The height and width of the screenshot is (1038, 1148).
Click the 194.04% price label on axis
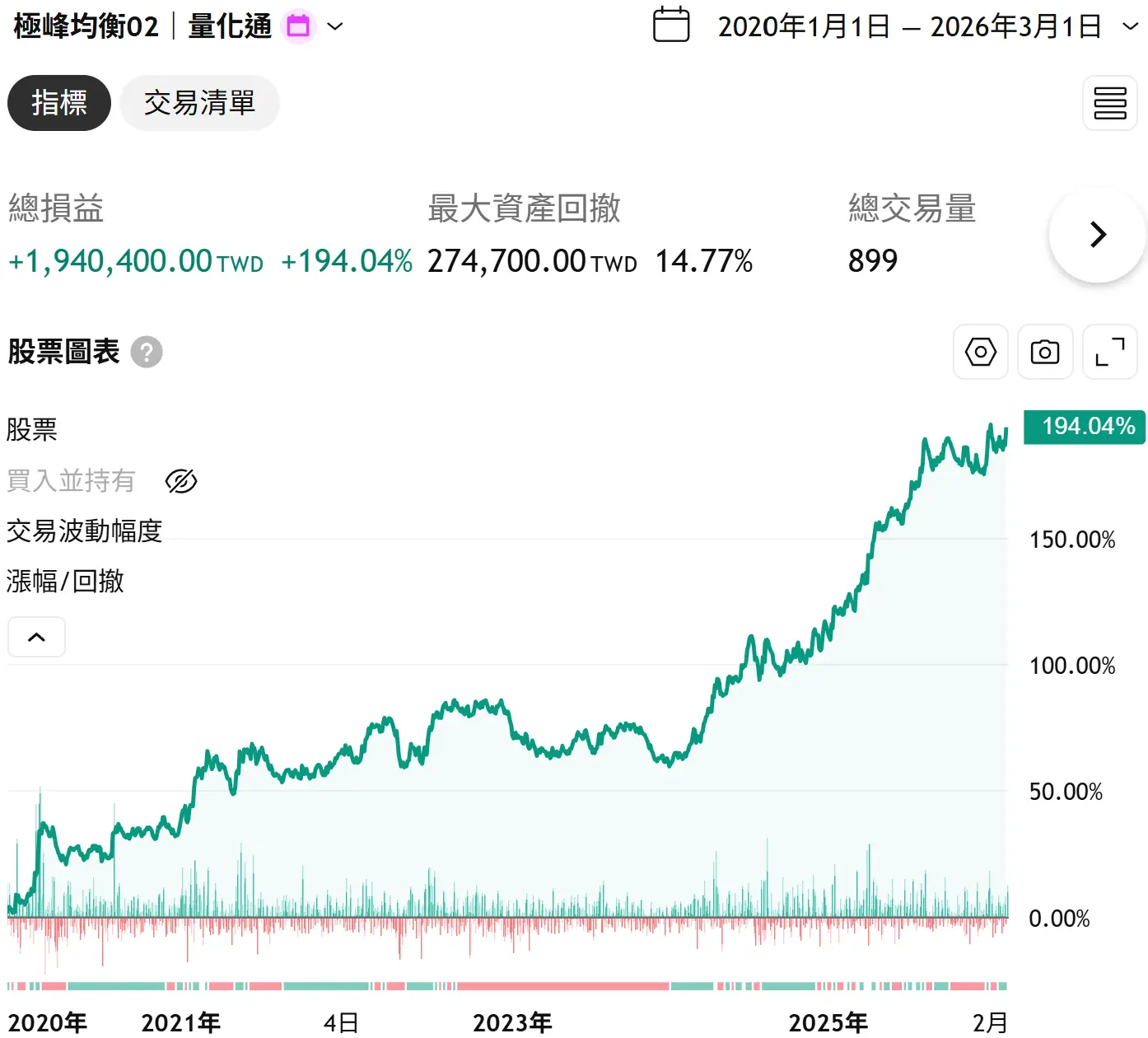click(1084, 427)
